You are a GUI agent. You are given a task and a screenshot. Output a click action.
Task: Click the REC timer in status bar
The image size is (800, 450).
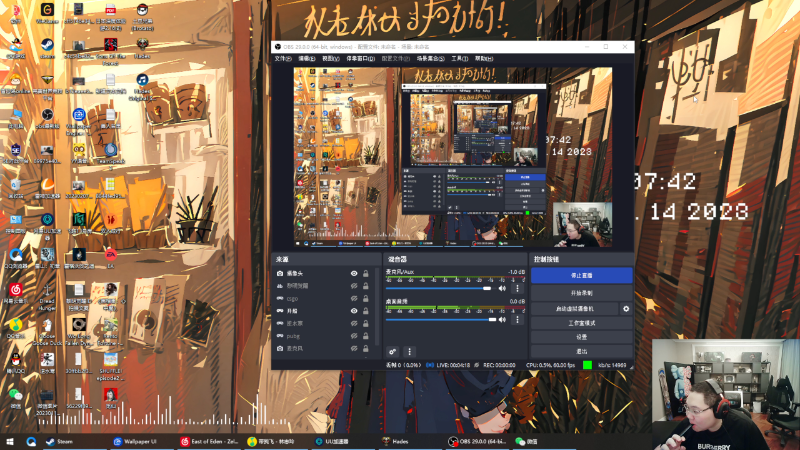499,365
